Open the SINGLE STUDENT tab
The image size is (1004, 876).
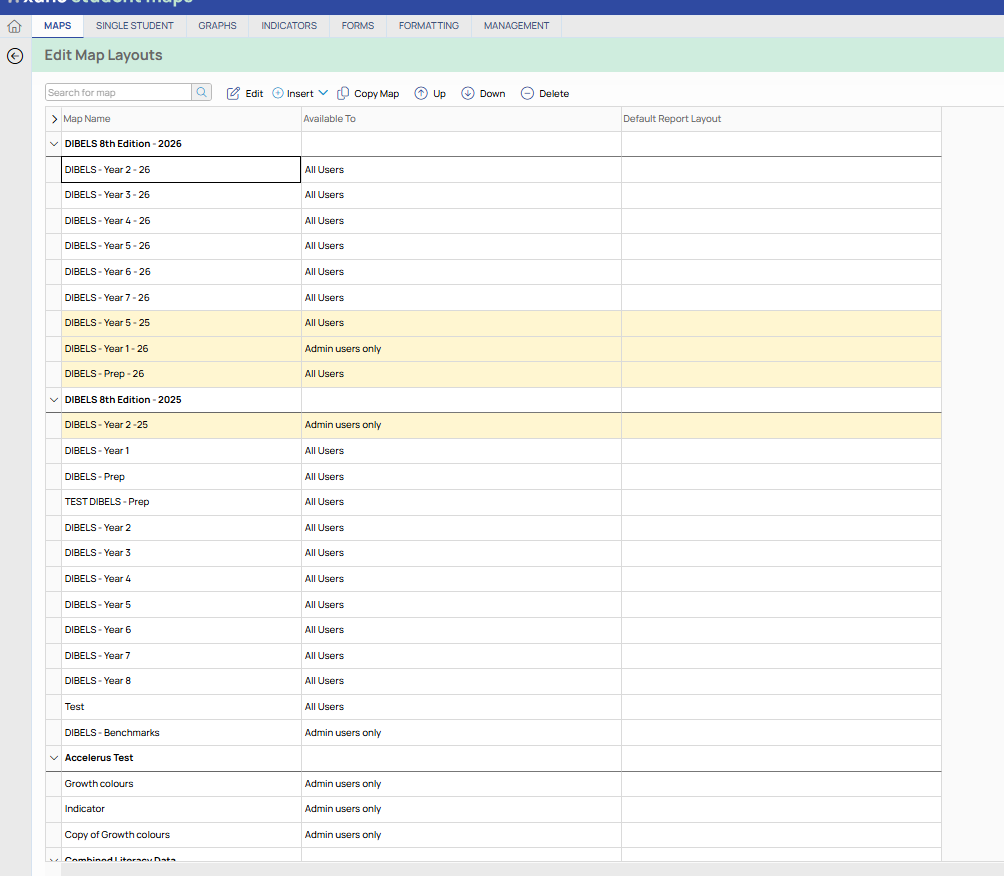coord(134,26)
